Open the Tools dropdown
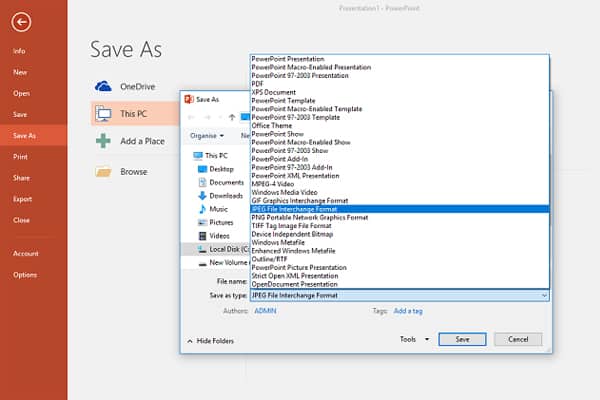Screen dimensions: 600x400 coord(413,340)
